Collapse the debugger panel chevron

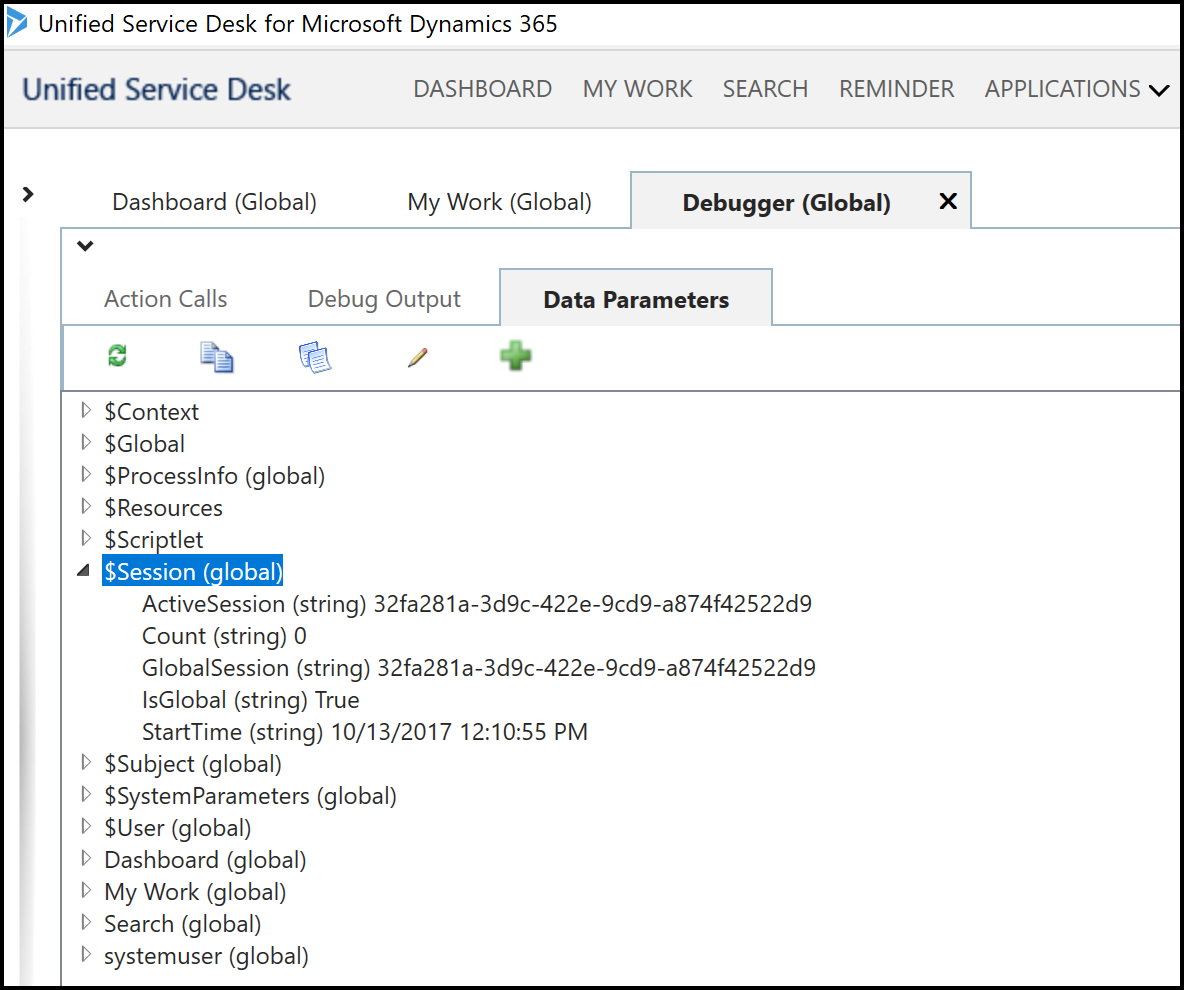tap(85, 245)
